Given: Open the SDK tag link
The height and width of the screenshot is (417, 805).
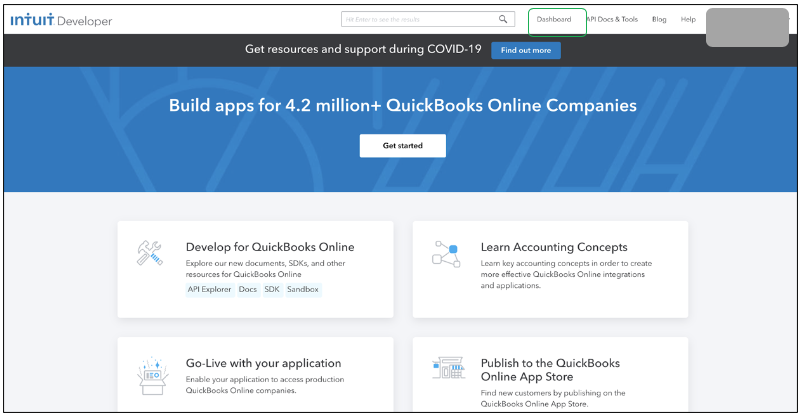Looking at the screenshot, I should pyautogui.click(x=272, y=290).
